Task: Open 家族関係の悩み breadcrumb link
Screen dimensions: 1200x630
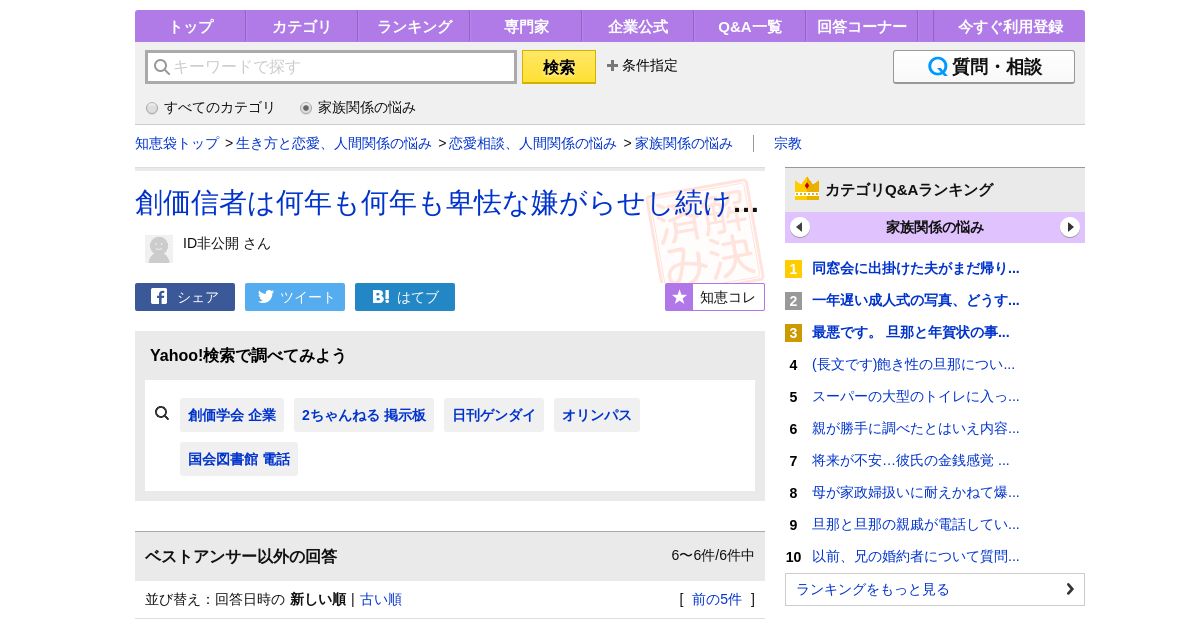Action: pos(684,143)
